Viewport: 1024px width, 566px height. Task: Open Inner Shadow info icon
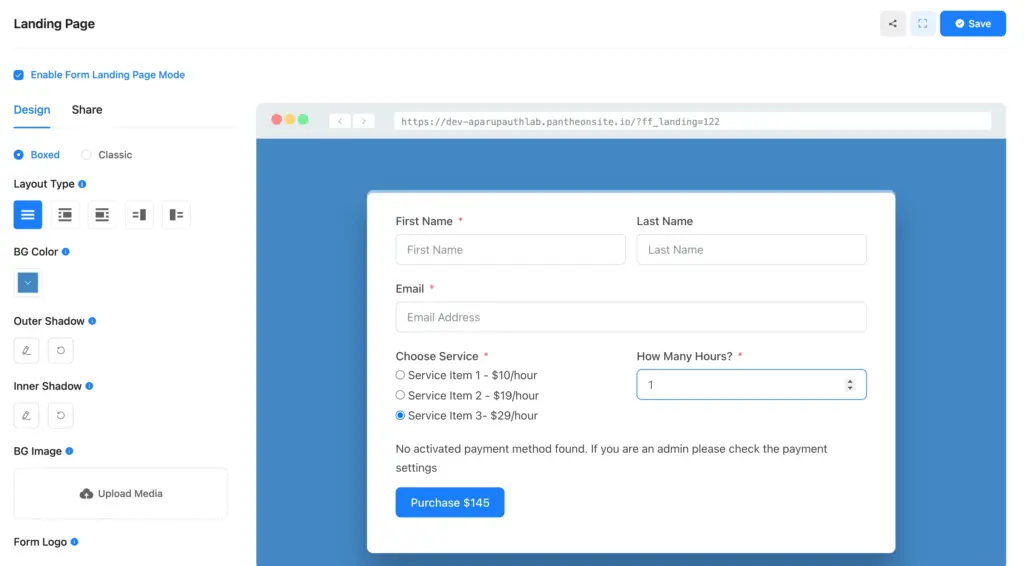click(x=89, y=386)
